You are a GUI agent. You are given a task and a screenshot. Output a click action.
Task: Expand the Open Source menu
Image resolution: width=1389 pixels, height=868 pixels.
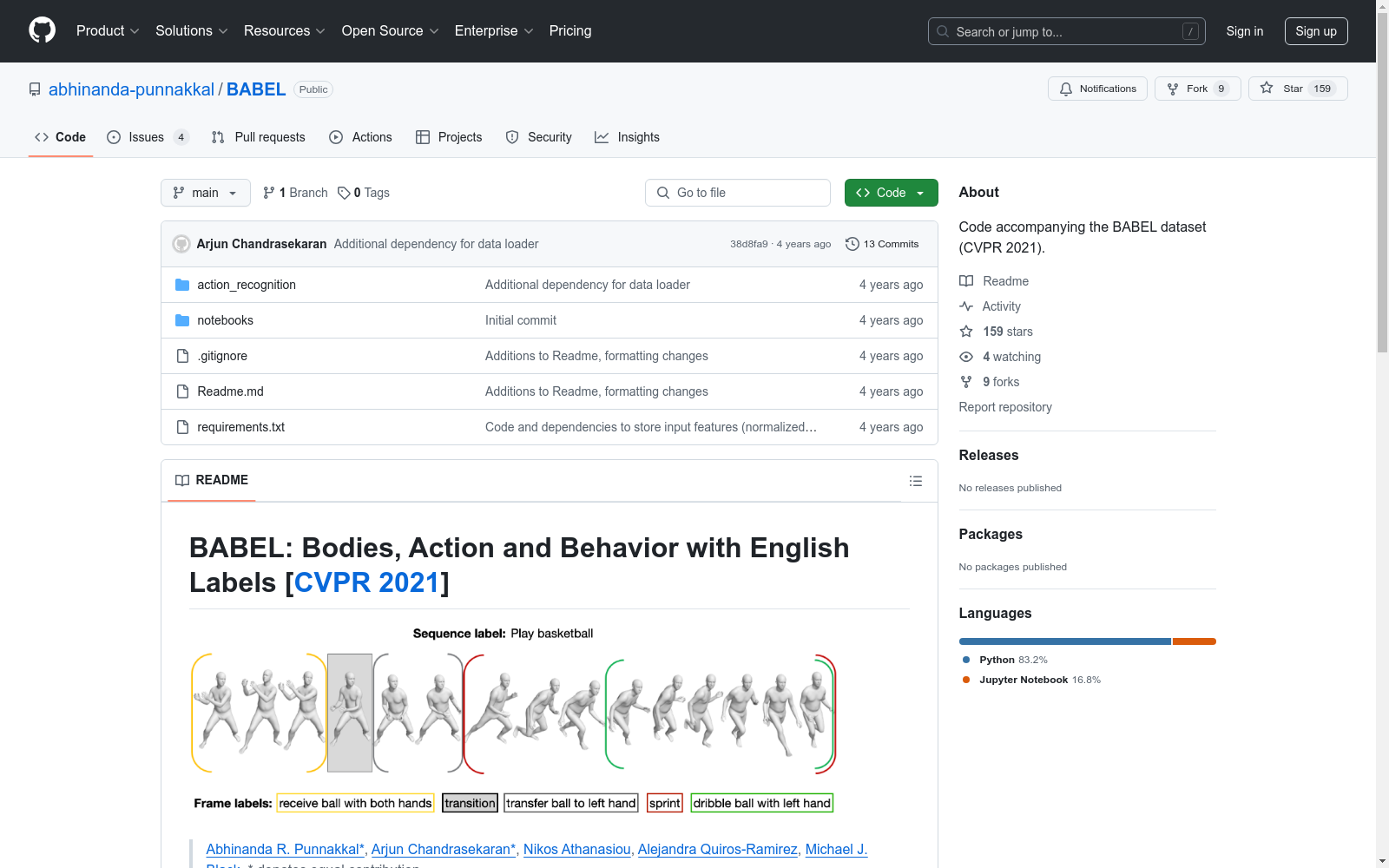pos(391,31)
